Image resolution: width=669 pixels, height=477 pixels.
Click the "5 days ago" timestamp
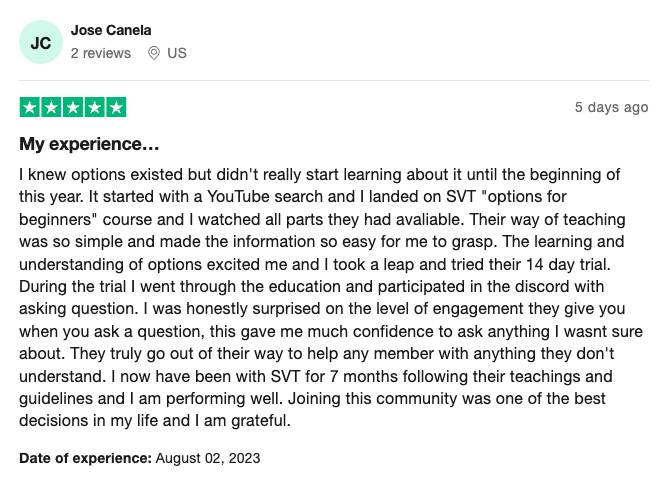pyautogui.click(x=611, y=107)
